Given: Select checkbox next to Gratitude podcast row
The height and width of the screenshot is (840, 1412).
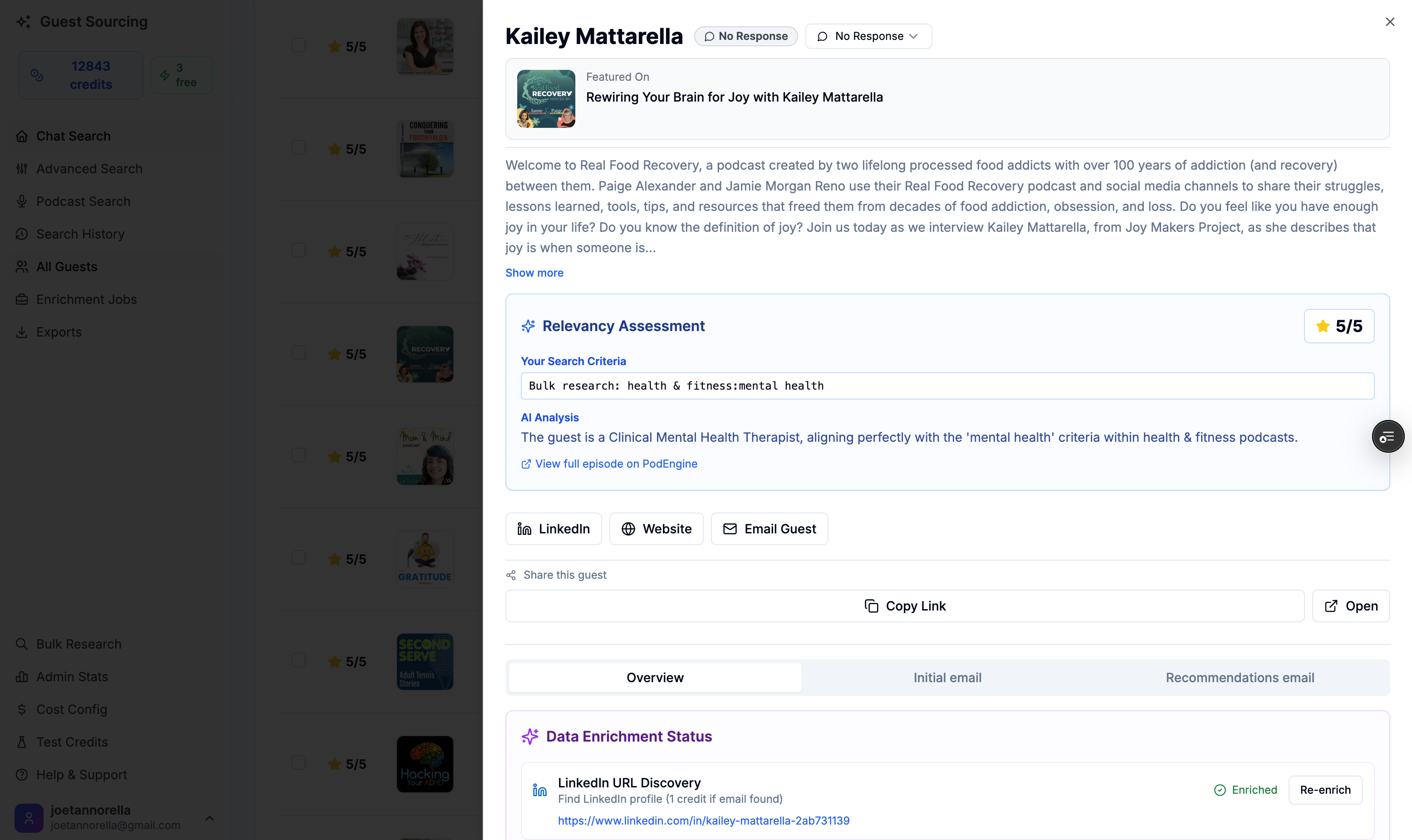Looking at the screenshot, I should click(x=299, y=558).
